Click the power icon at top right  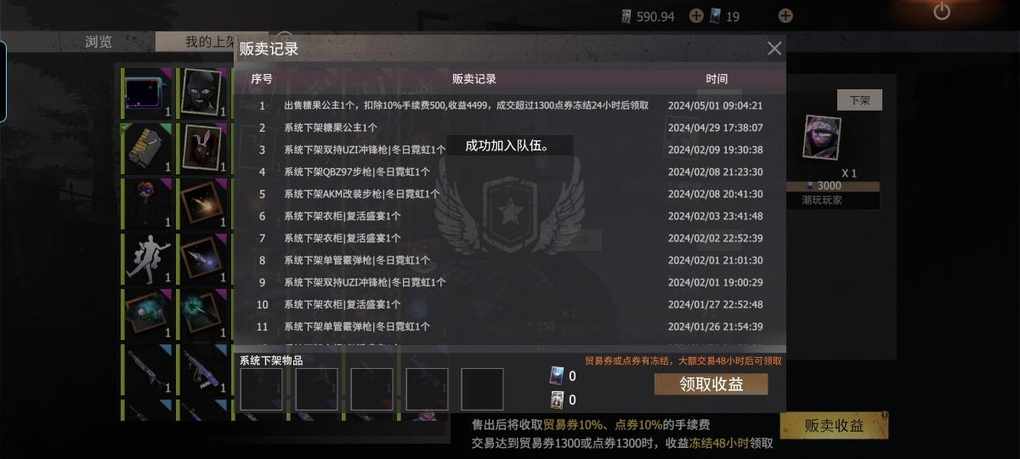point(941,11)
